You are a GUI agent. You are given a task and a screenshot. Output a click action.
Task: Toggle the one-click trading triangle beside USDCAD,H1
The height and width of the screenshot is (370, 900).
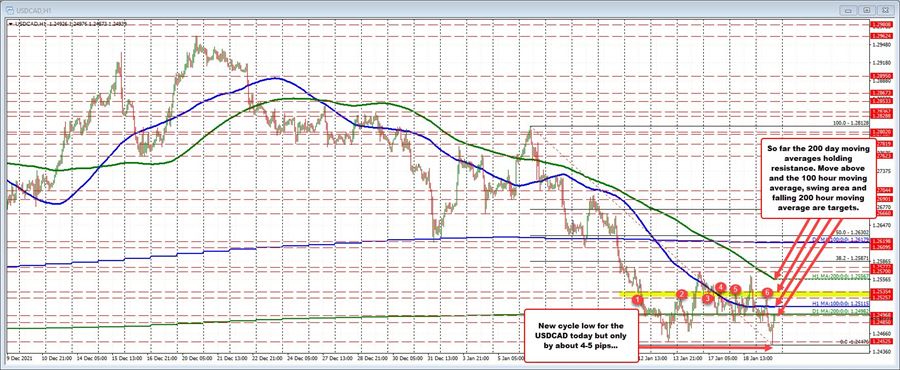[x=11, y=24]
